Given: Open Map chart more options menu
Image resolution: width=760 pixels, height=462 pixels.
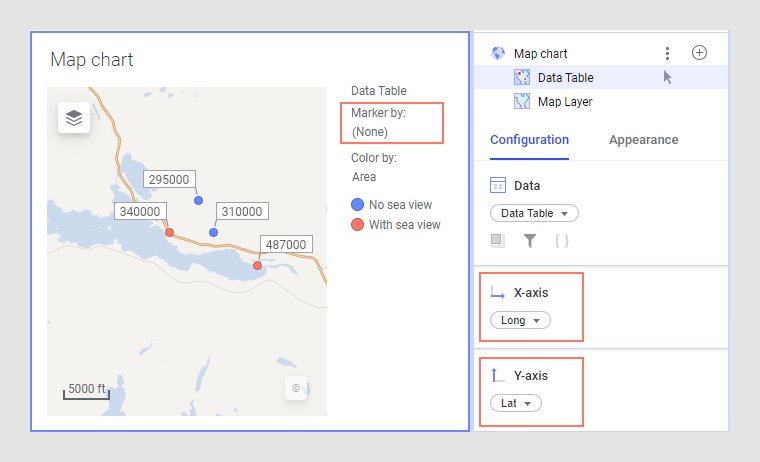Looking at the screenshot, I should [667, 53].
